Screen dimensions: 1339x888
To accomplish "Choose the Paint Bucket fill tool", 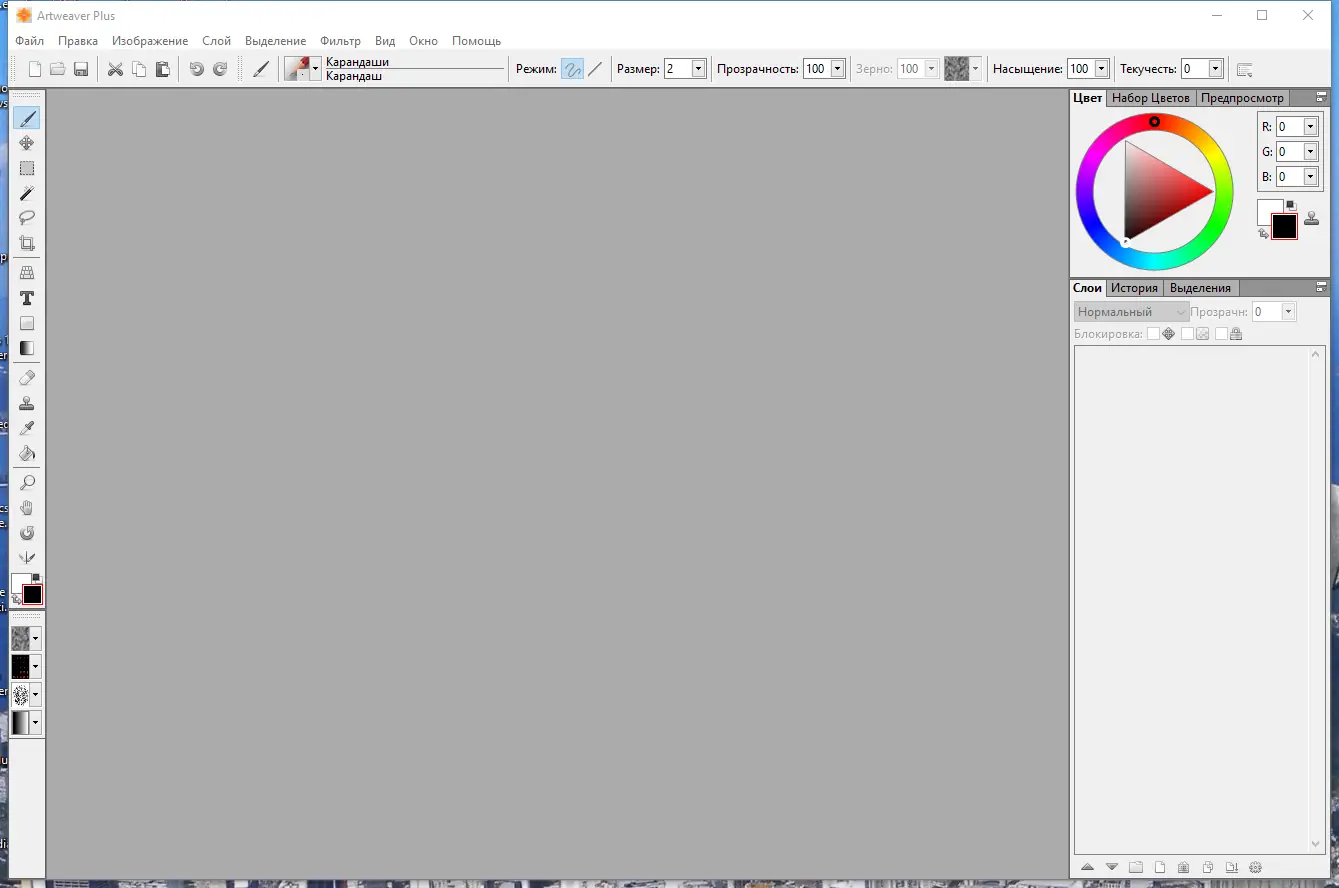I will (27, 453).
